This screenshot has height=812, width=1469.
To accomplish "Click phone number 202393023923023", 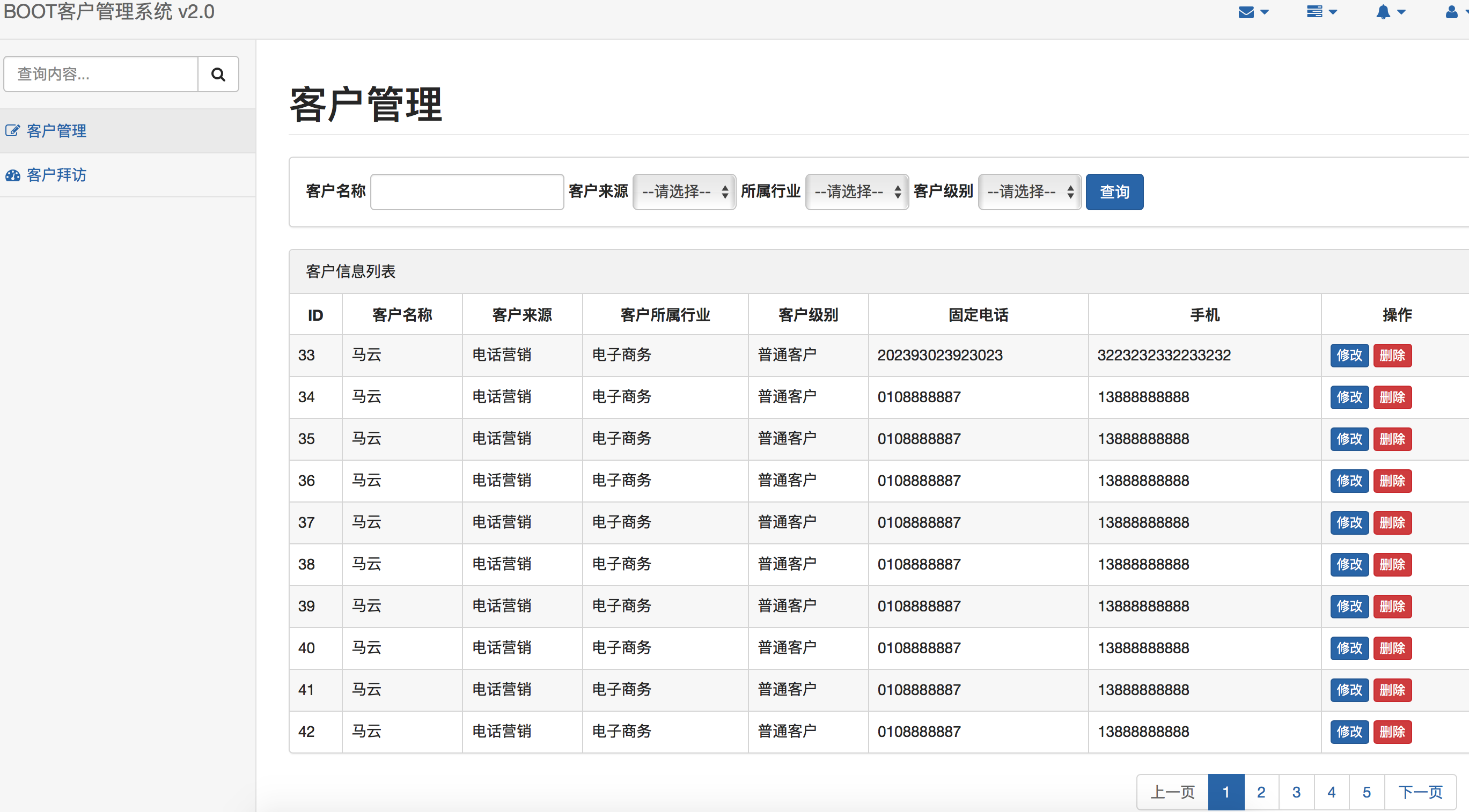I will (940, 355).
